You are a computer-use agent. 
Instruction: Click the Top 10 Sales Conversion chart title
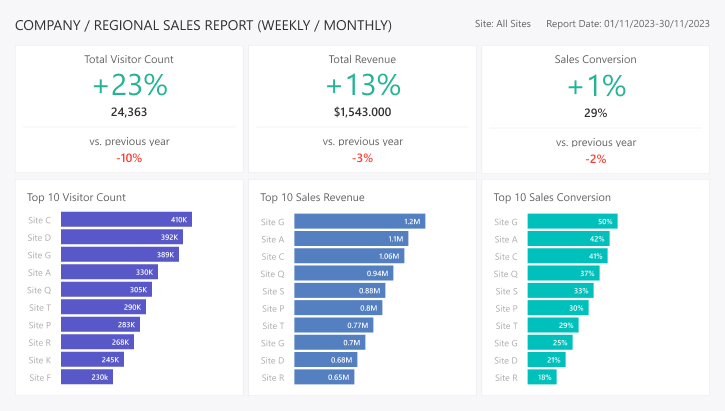[552, 197]
